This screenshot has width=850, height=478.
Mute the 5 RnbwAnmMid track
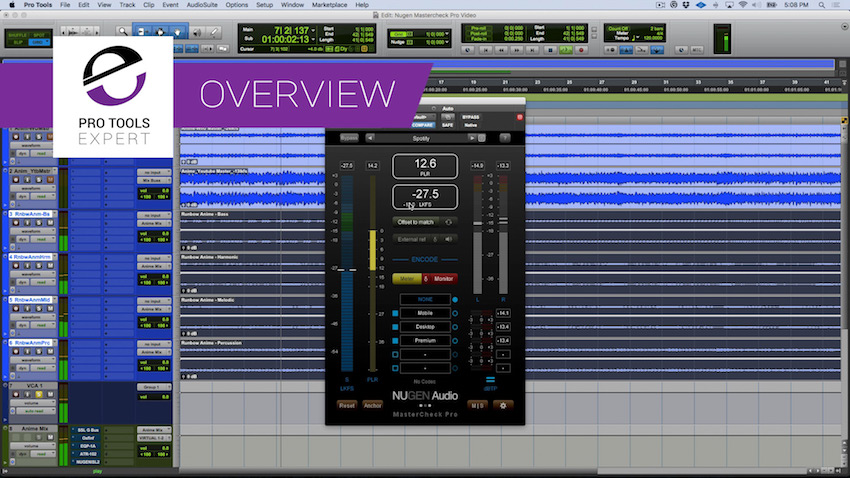click(50, 309)
